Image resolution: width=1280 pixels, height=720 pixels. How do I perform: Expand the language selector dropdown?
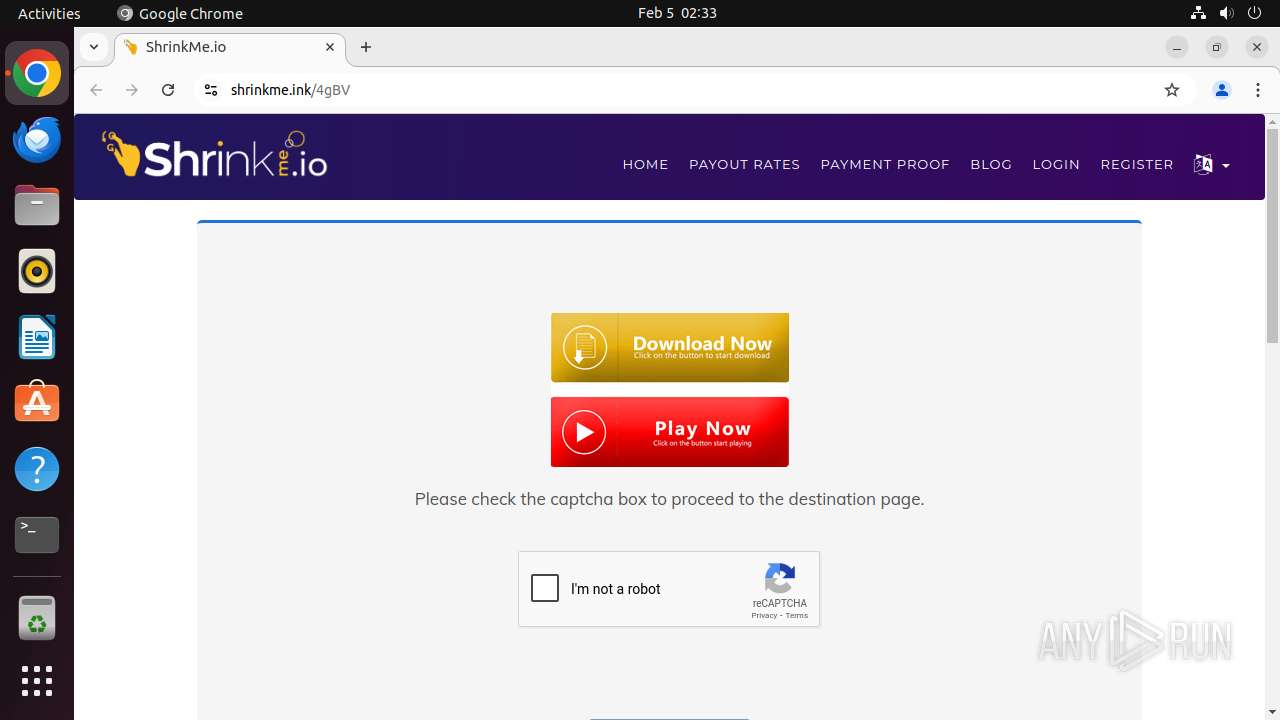1211,165
